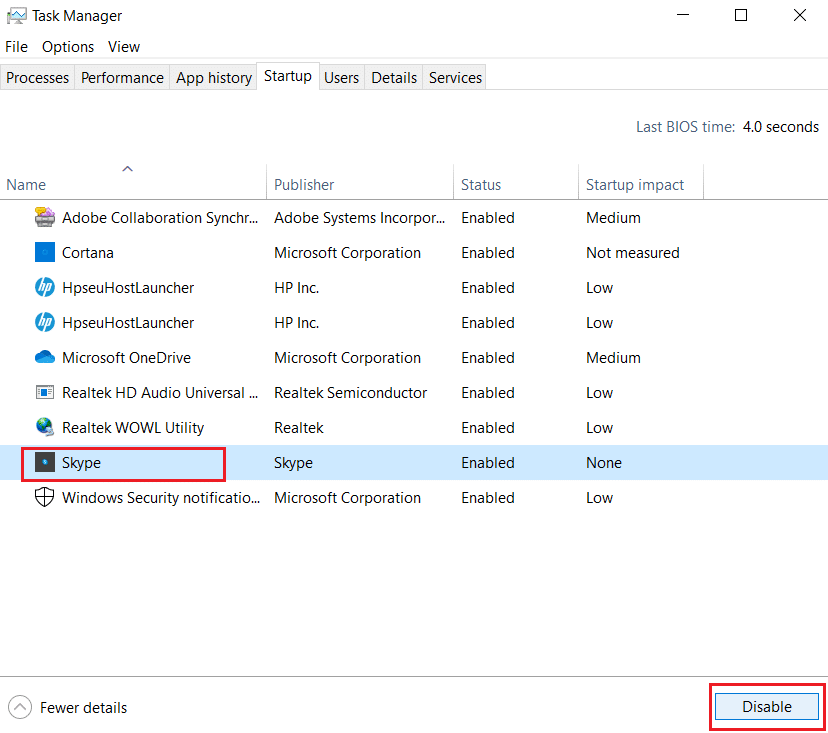This screenshot has height=733, width=828.
Task: Sort by the Startup impact column
Action: click(634, 184)
